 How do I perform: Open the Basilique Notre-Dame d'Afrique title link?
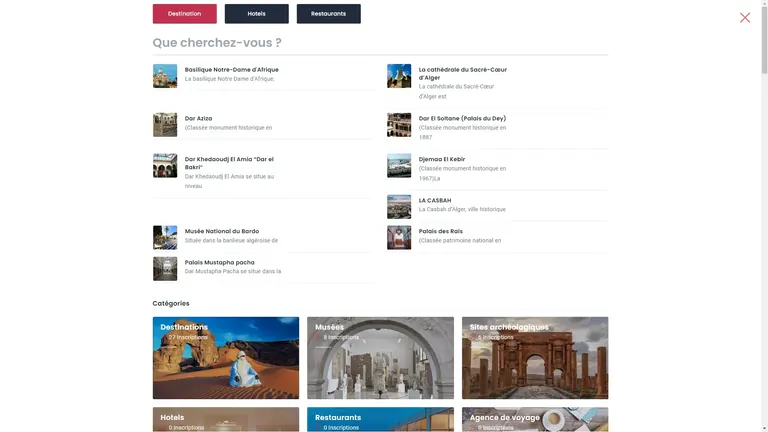pos(232,70)
